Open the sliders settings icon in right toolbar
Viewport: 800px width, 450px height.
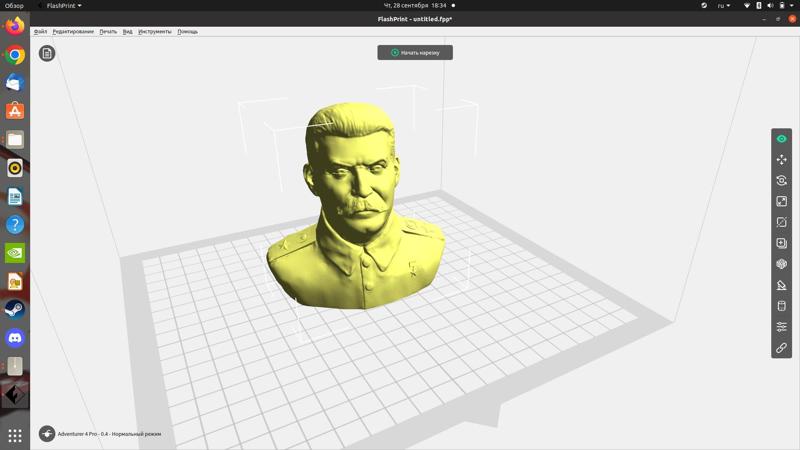pyautogui.click(x=781, y=327)
